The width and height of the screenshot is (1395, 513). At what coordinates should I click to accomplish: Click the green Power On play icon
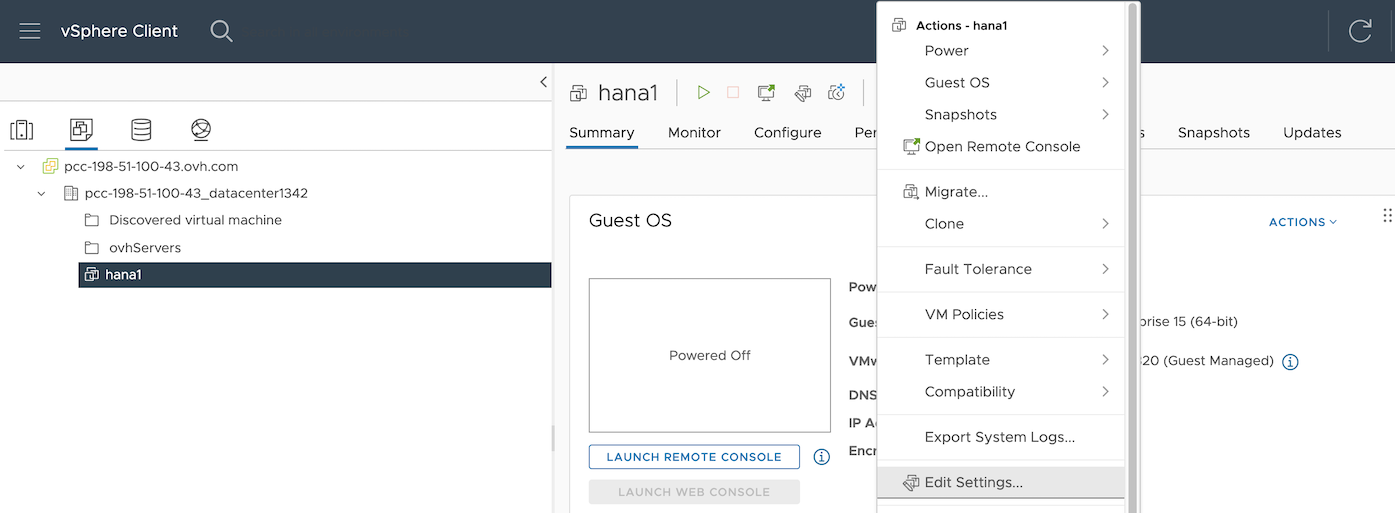(x=704, y=93)
